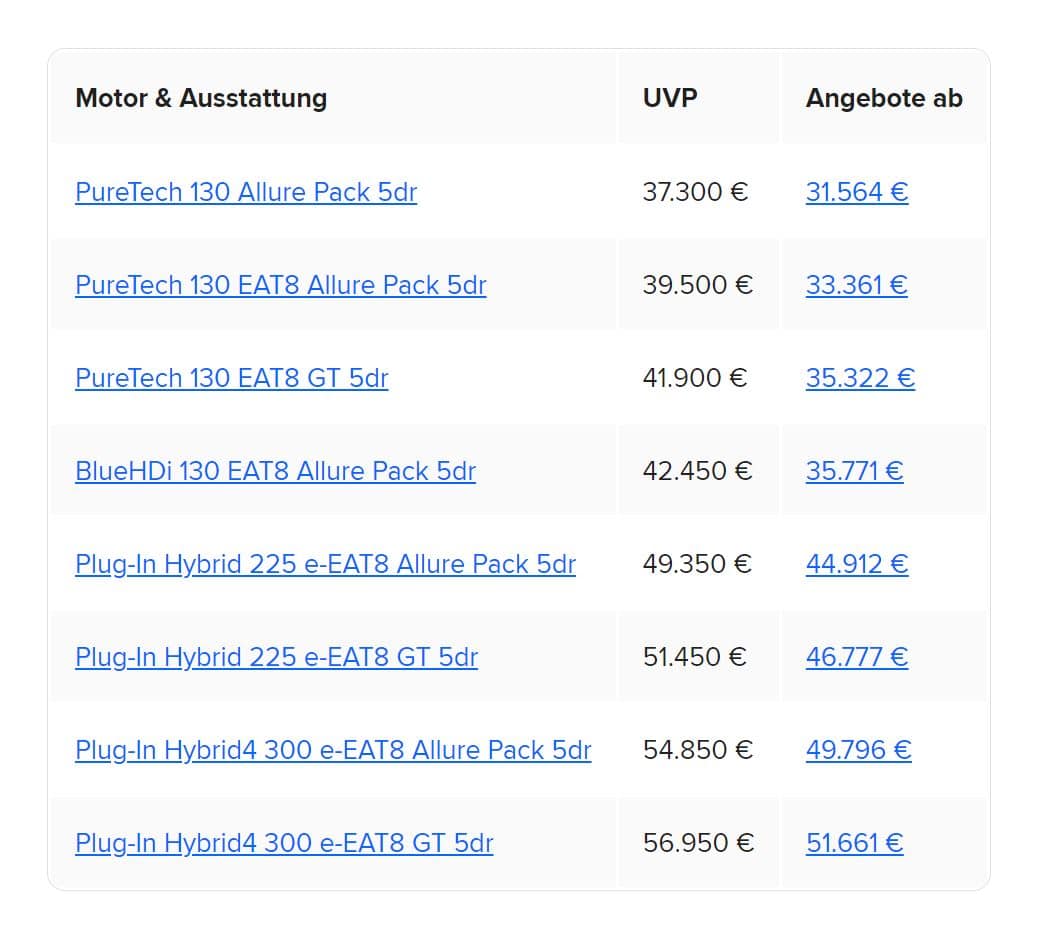View offer price 33.361 €

[856, 286]
